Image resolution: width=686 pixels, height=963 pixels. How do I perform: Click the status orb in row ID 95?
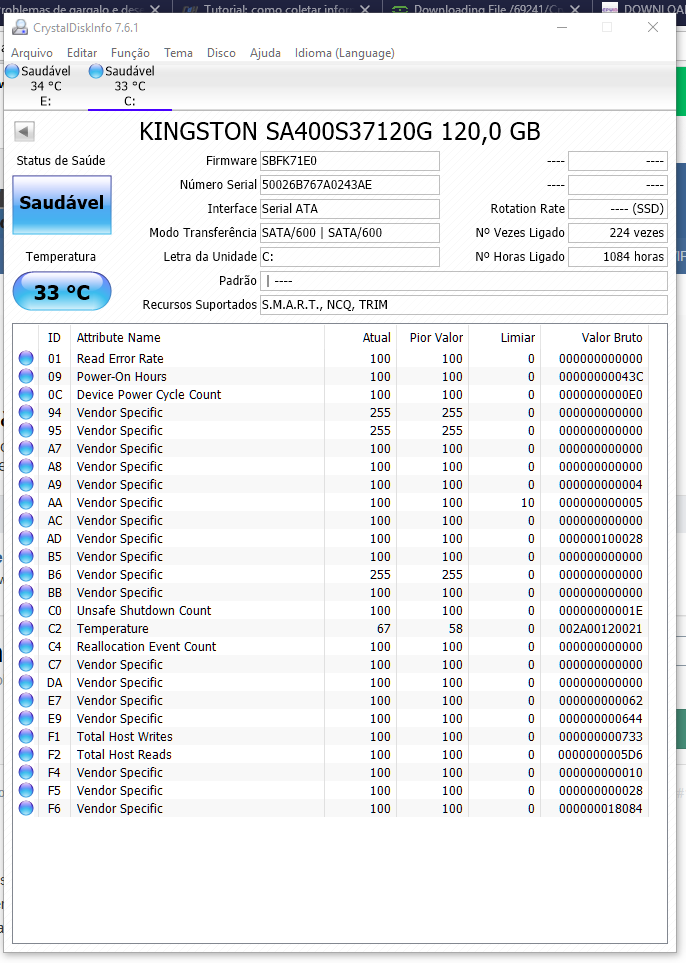point(26,430)
